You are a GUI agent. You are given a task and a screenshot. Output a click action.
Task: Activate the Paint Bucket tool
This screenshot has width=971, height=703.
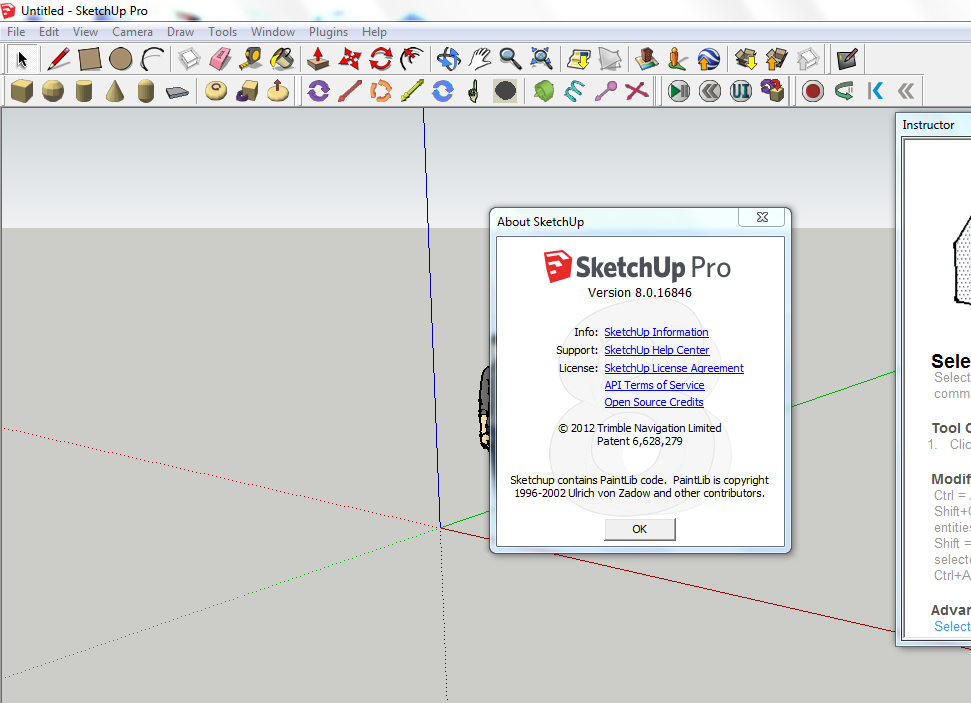[x=282, y=59]
